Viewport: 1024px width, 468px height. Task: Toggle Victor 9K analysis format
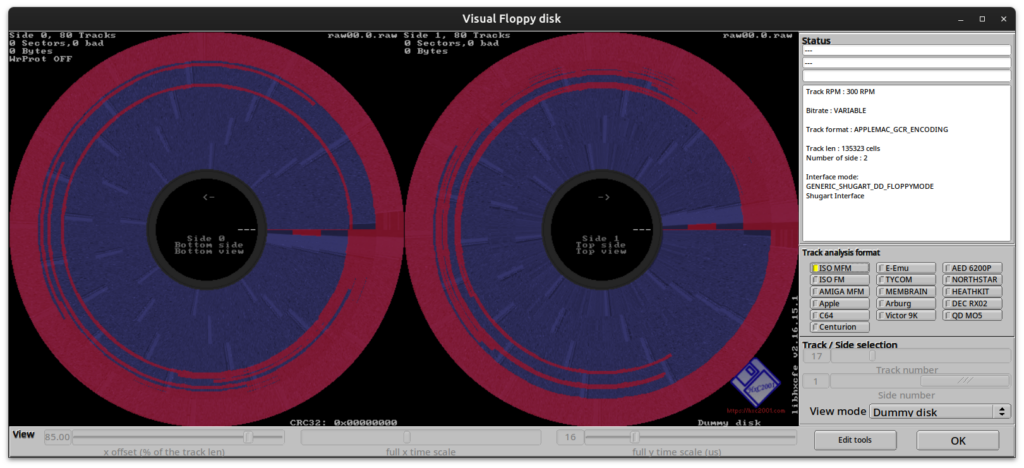pyautogui.click(x=906, y=315)
